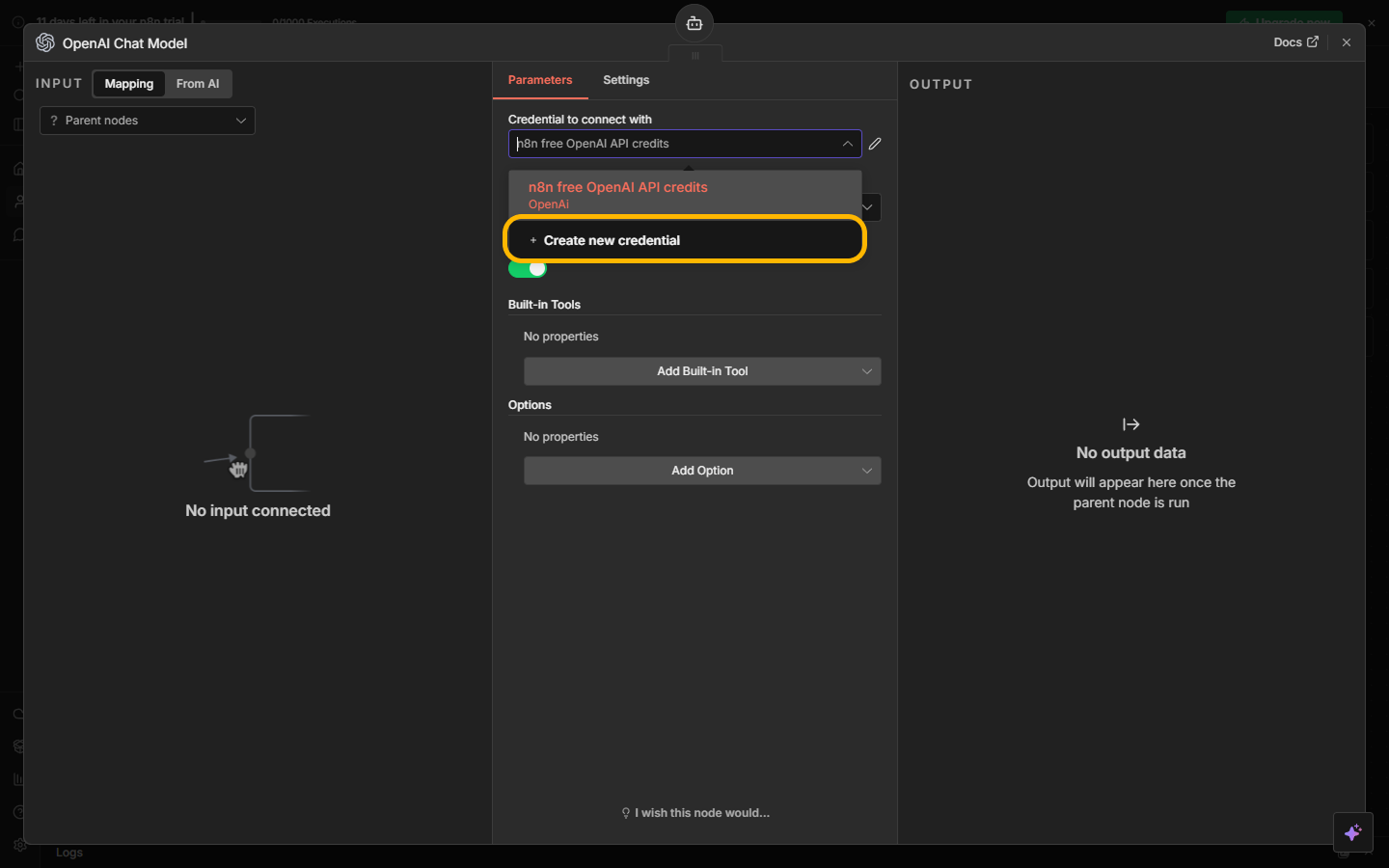
Task: Switch input view to From AI
Action: [x=198, y=84]
